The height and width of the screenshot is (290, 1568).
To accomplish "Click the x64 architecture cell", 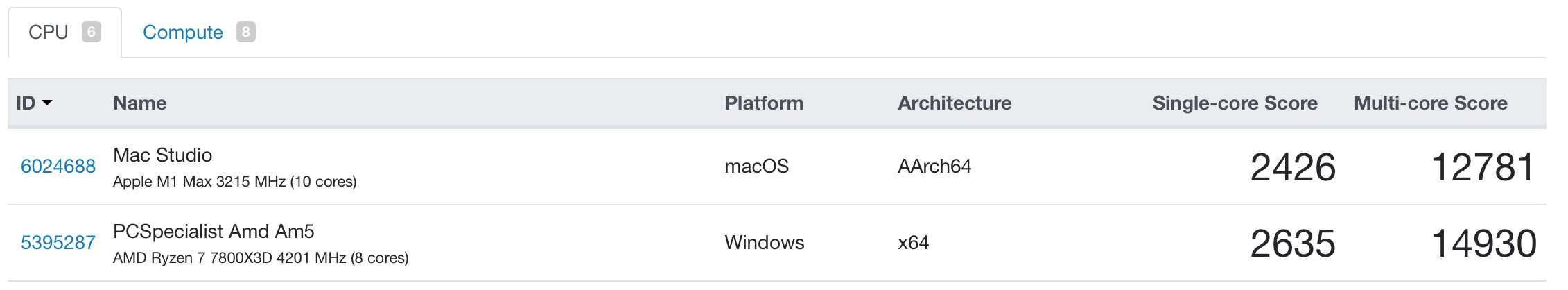I will 914,243.
